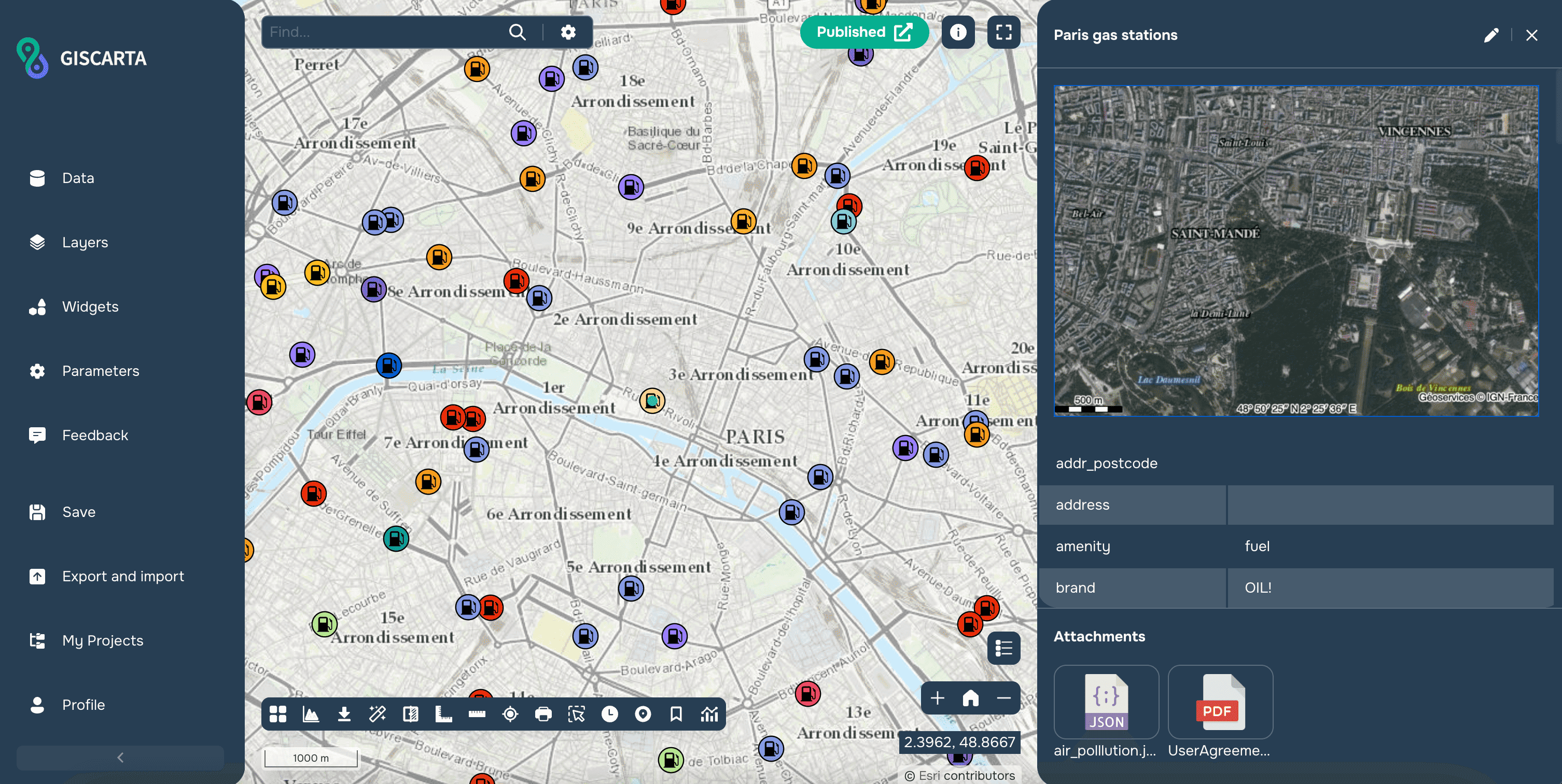
Task: Open the bookmark tool
Action: (x=676, y=715)
